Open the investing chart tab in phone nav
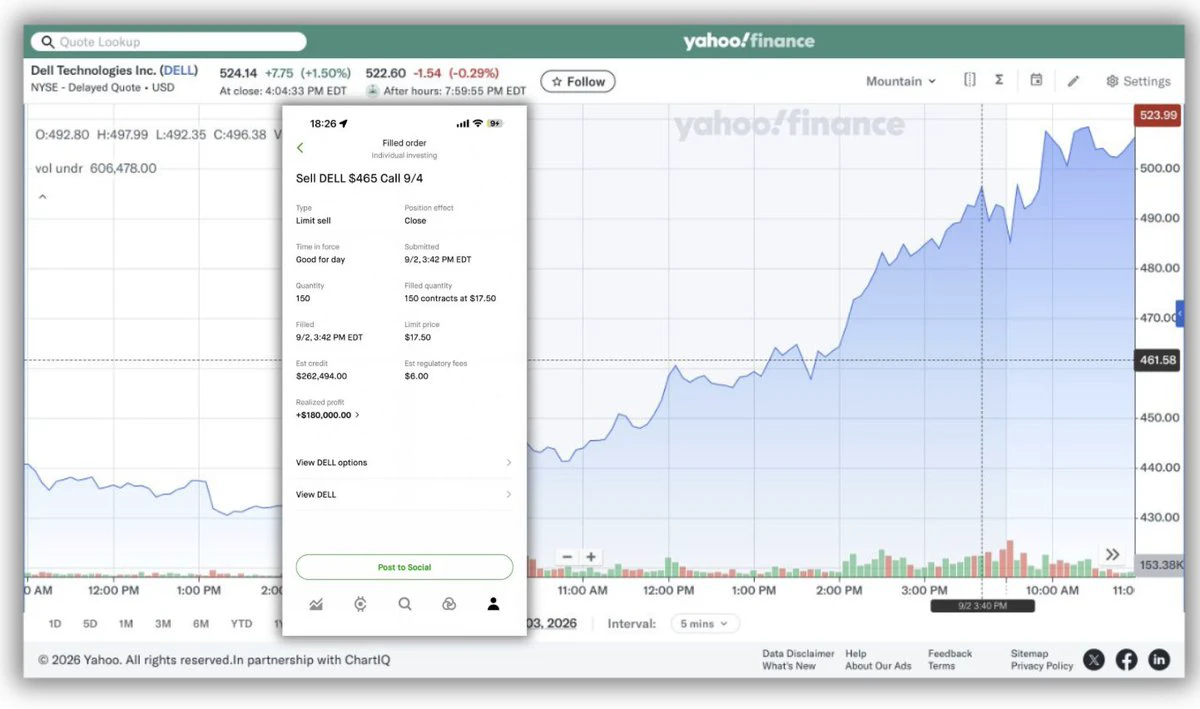The width and height of the screenshot is (1200, 709). tap(316, 604)
